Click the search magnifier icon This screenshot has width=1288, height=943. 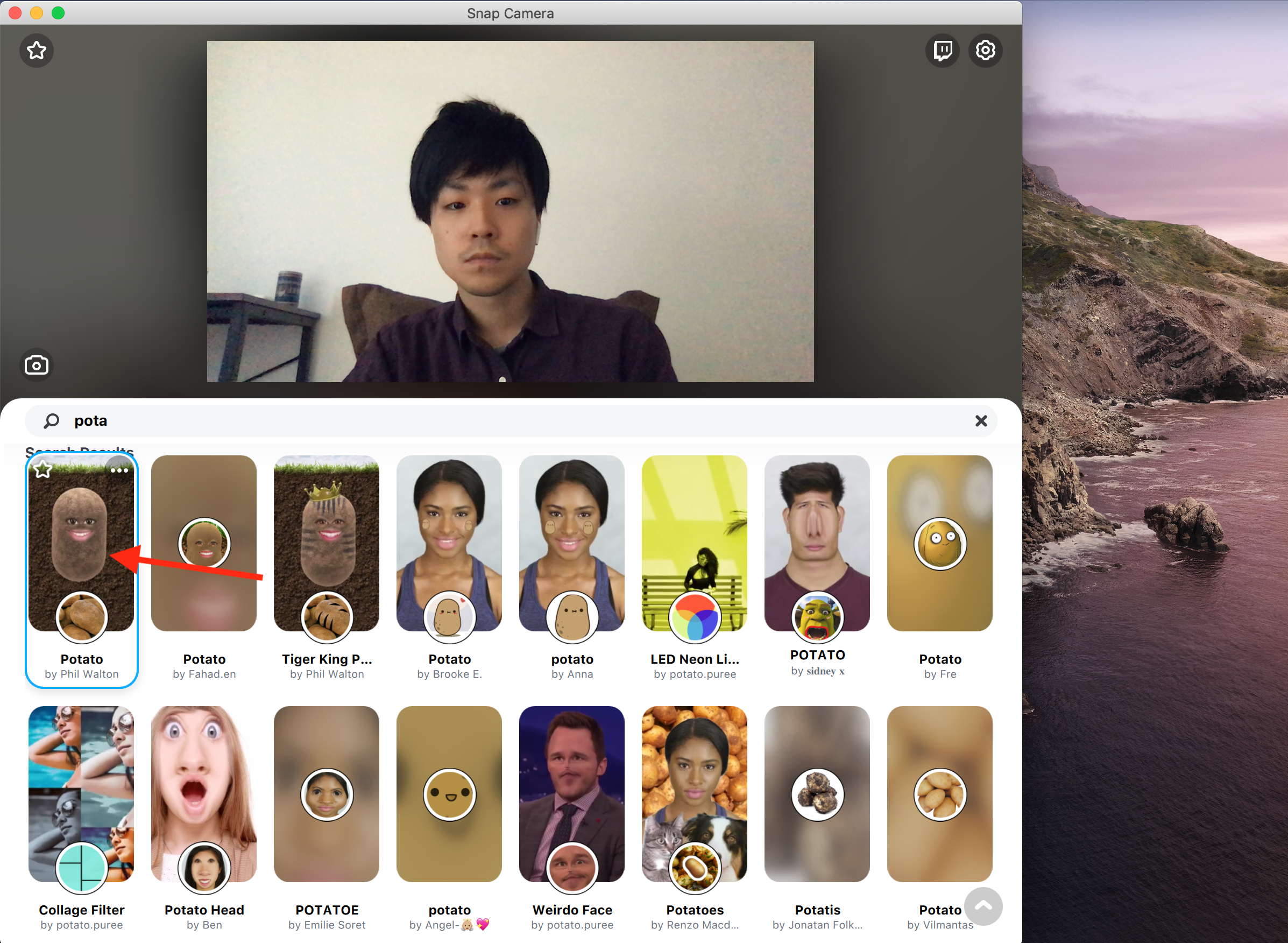coord(51,421)
